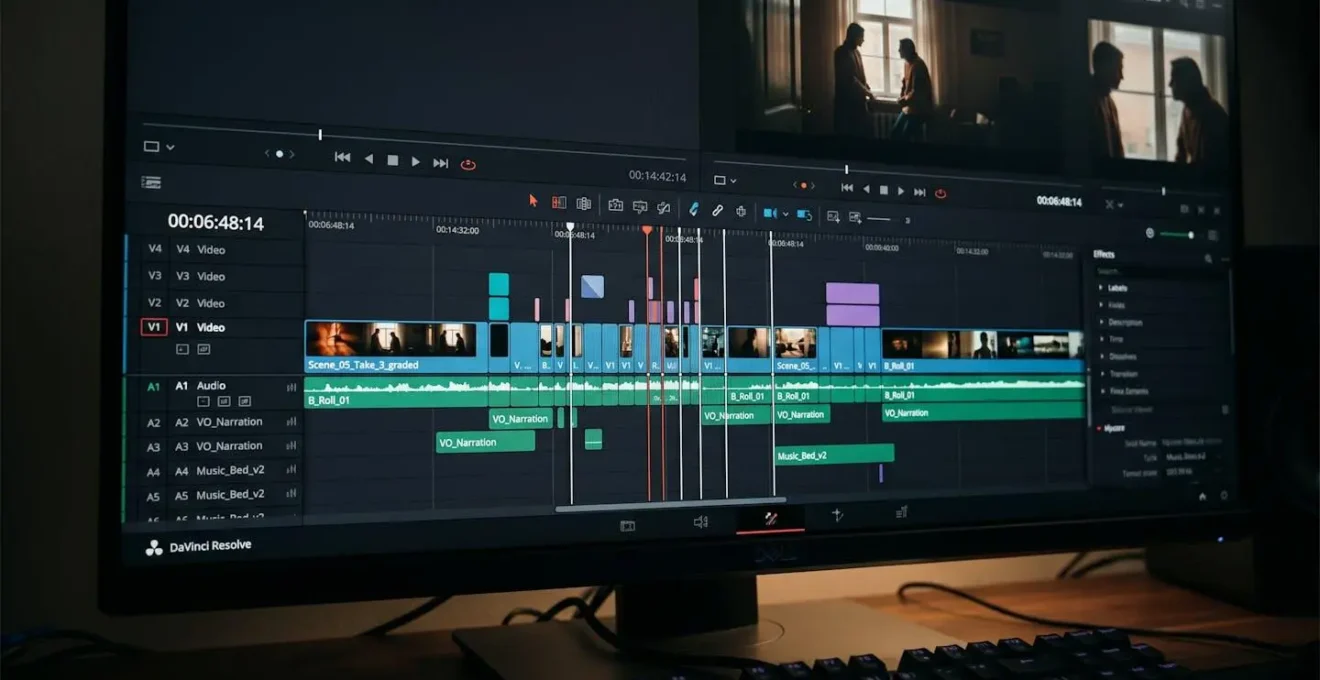Select the V4 Video track header

213,250
